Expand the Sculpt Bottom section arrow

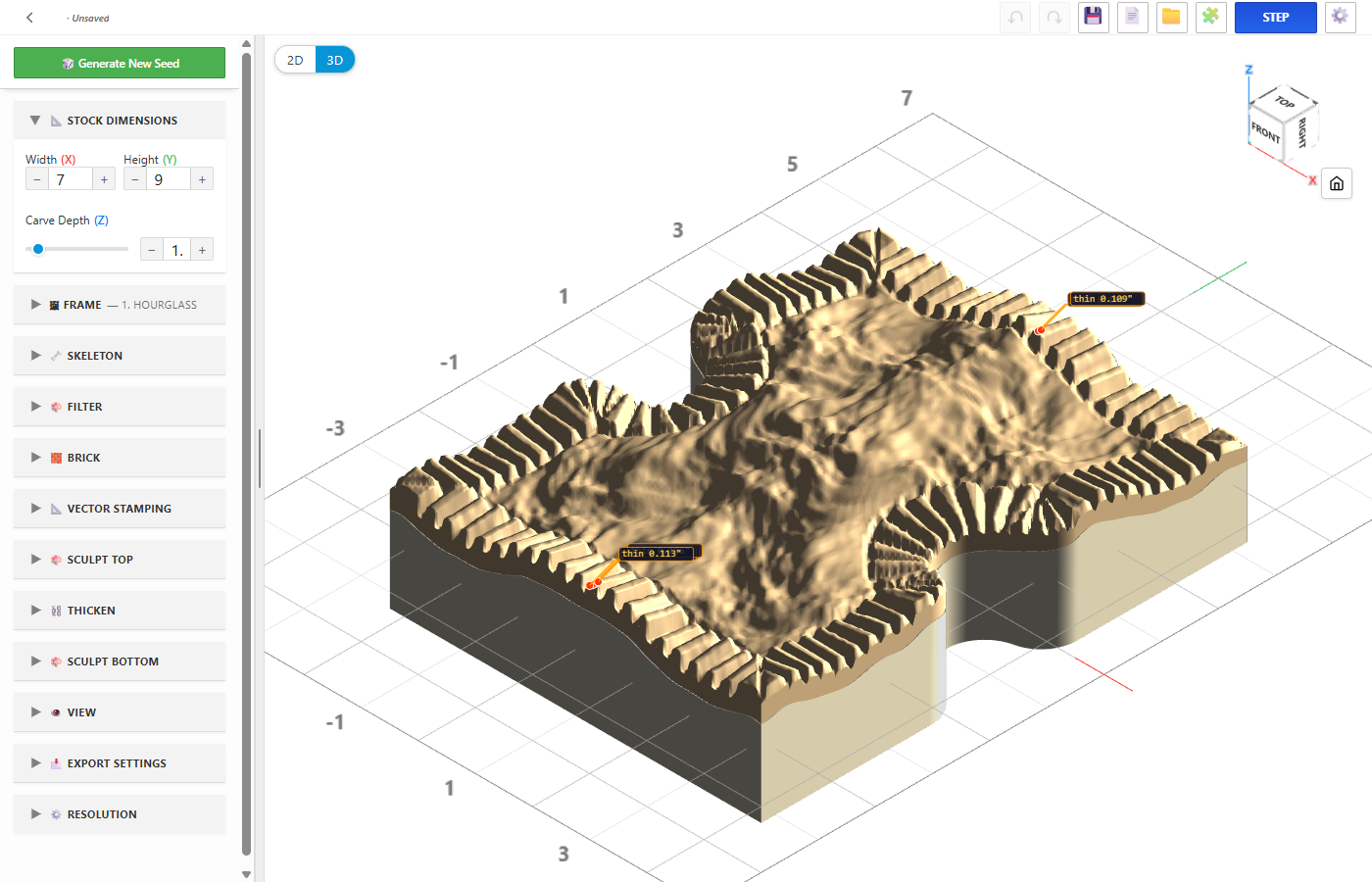point(35,661)
